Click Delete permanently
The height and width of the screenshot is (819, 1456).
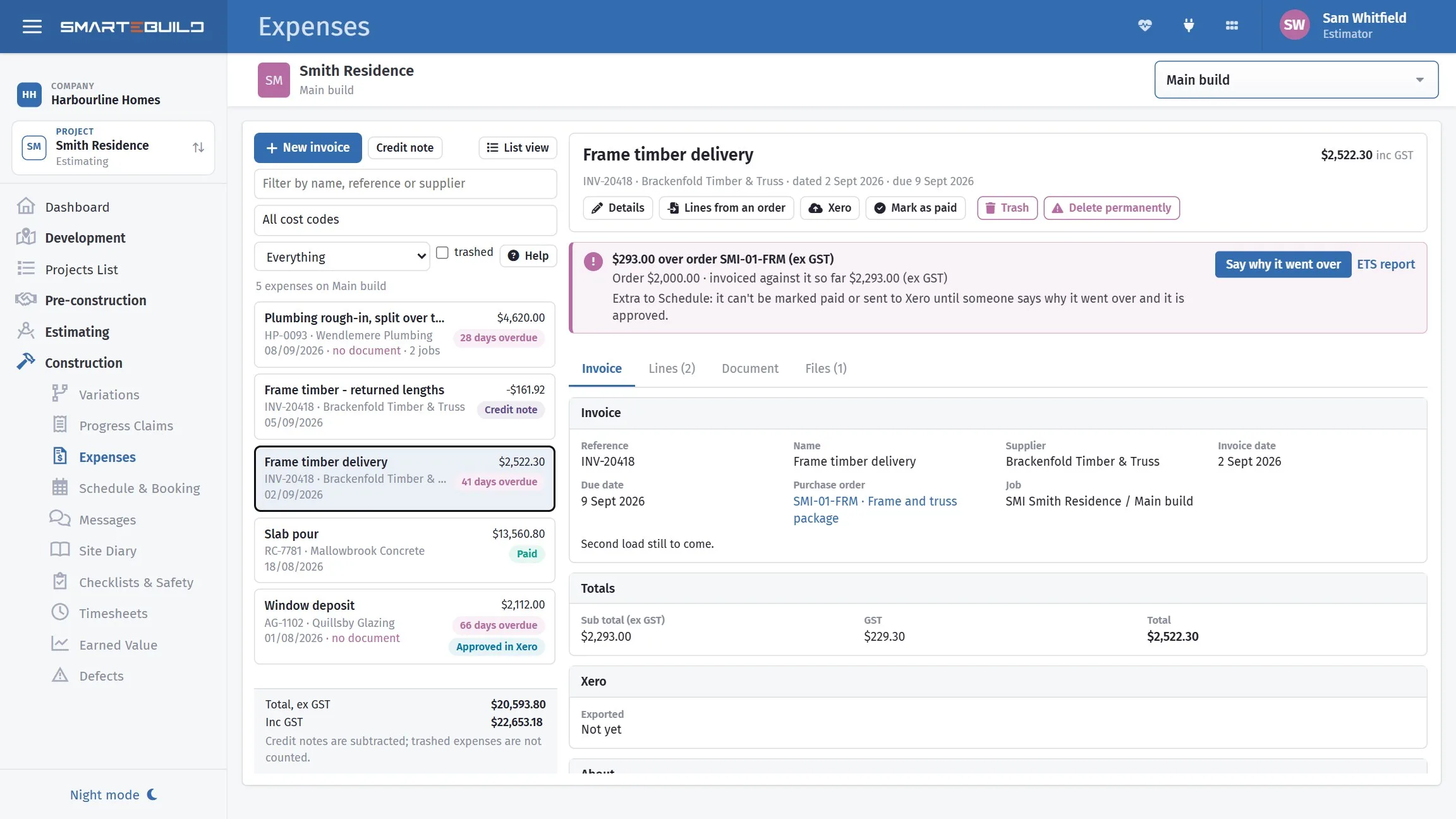point(1112,208)
